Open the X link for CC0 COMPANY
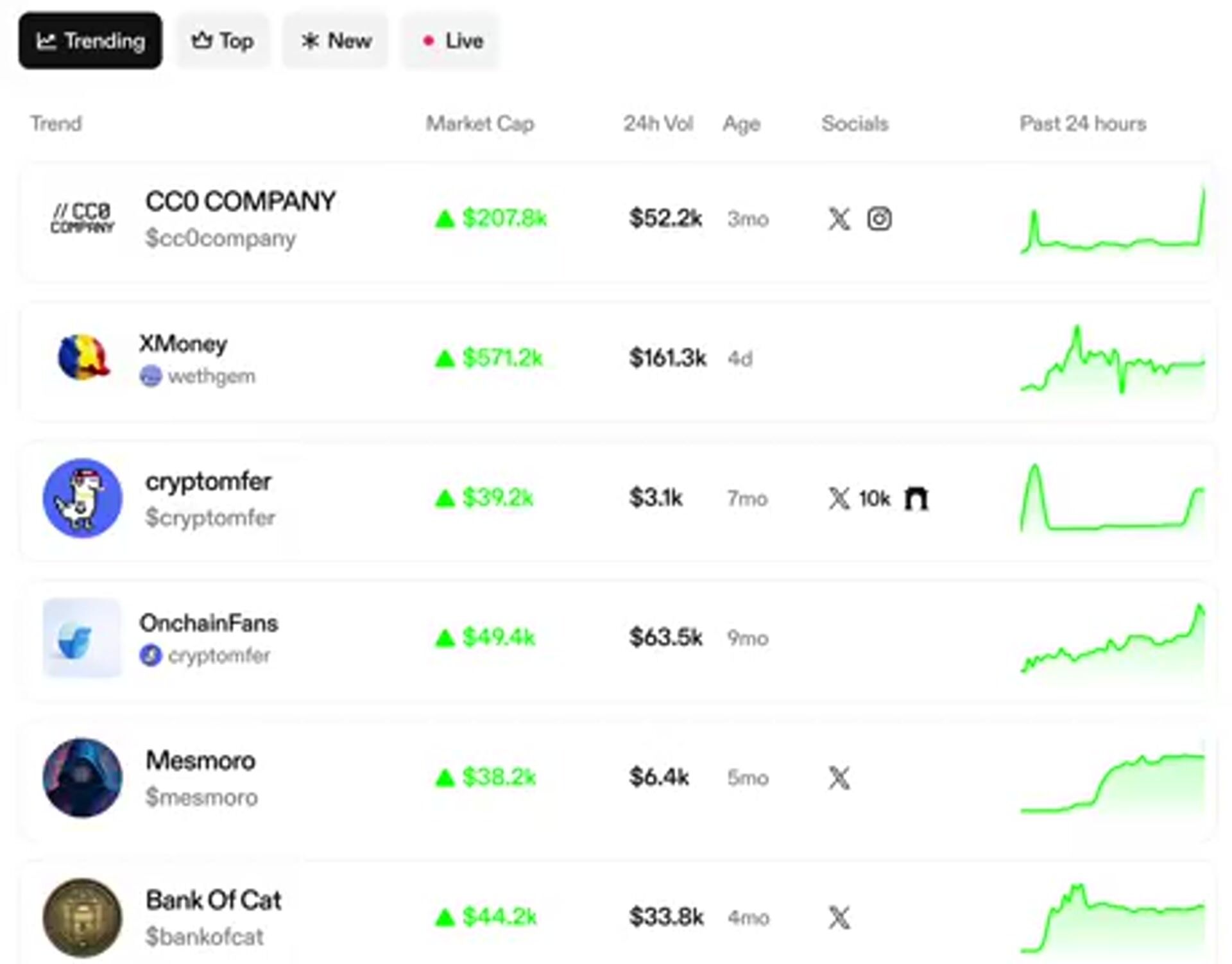Image resolution: width=1232 pixels, height=964 pixels. tap(839, 219)
